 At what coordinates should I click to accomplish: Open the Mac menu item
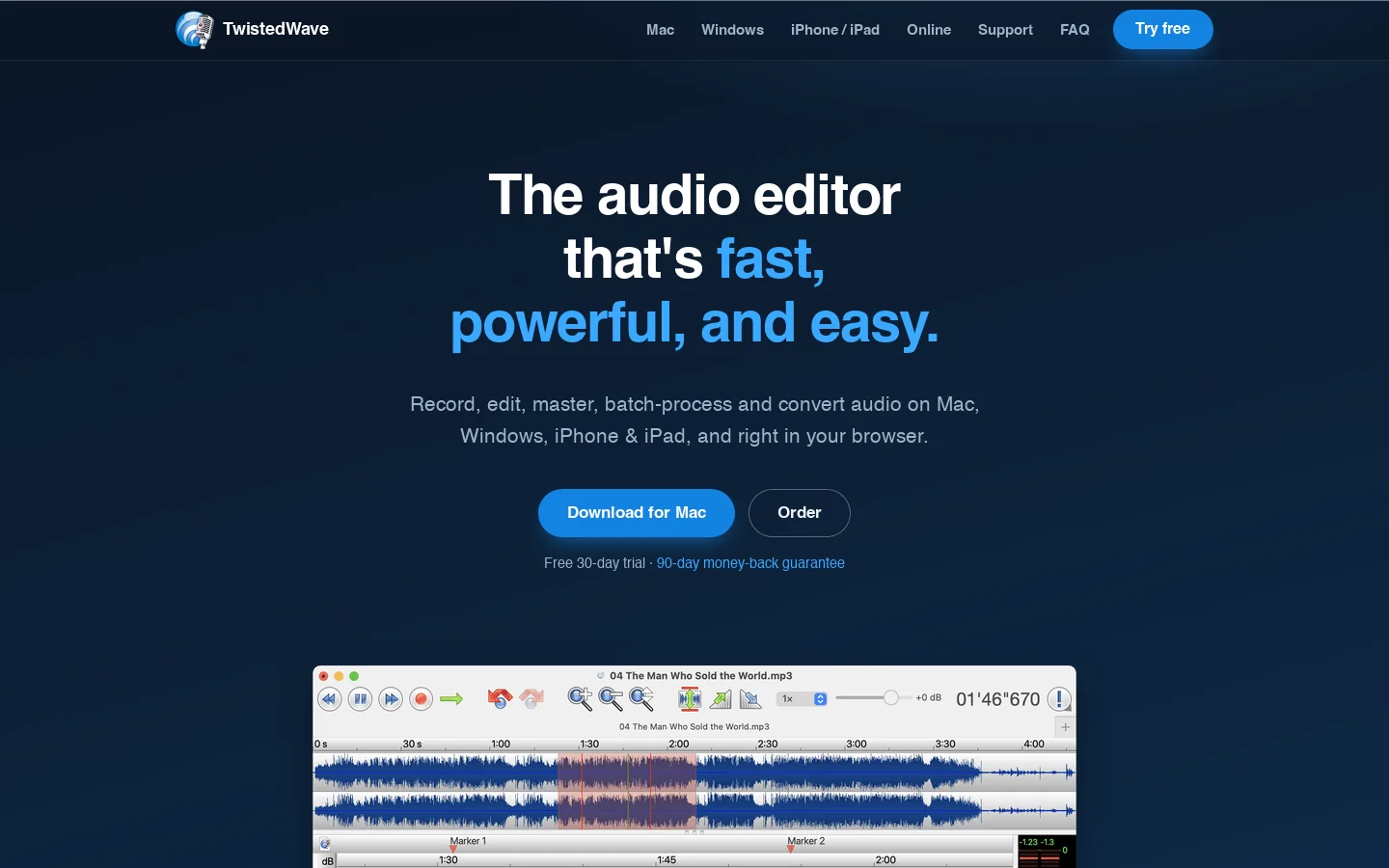tap(660, 30)
